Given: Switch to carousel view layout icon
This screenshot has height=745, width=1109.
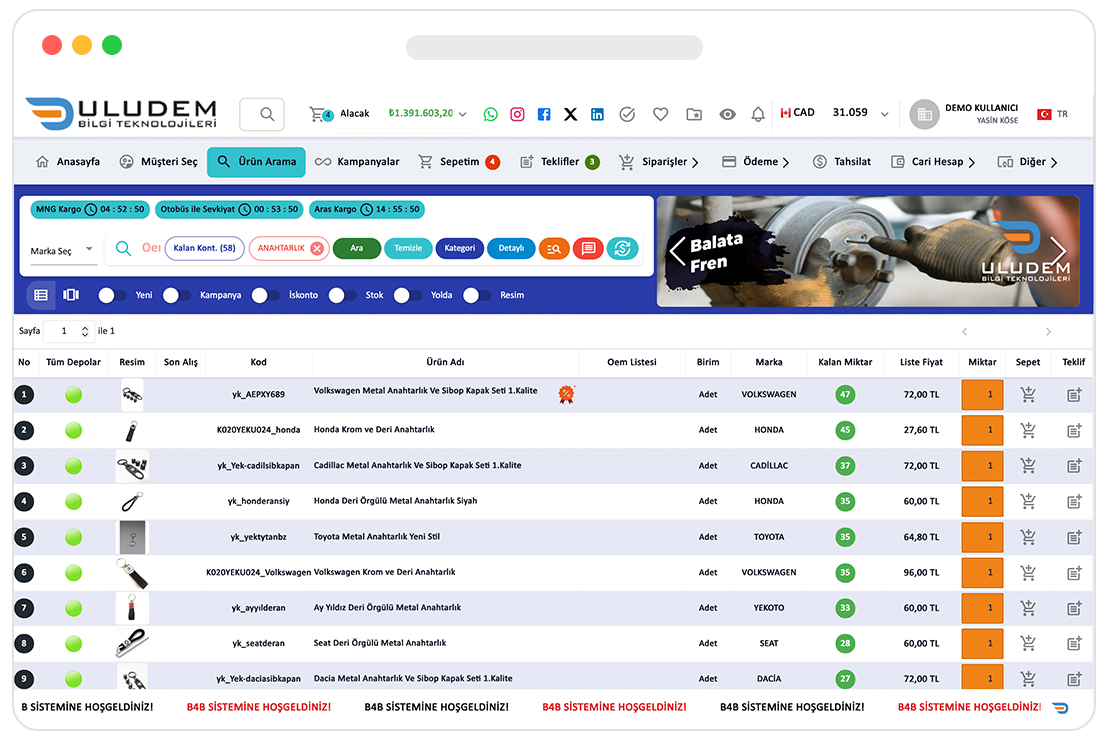Looking at the screenshot, I should [x=71, y=294].
